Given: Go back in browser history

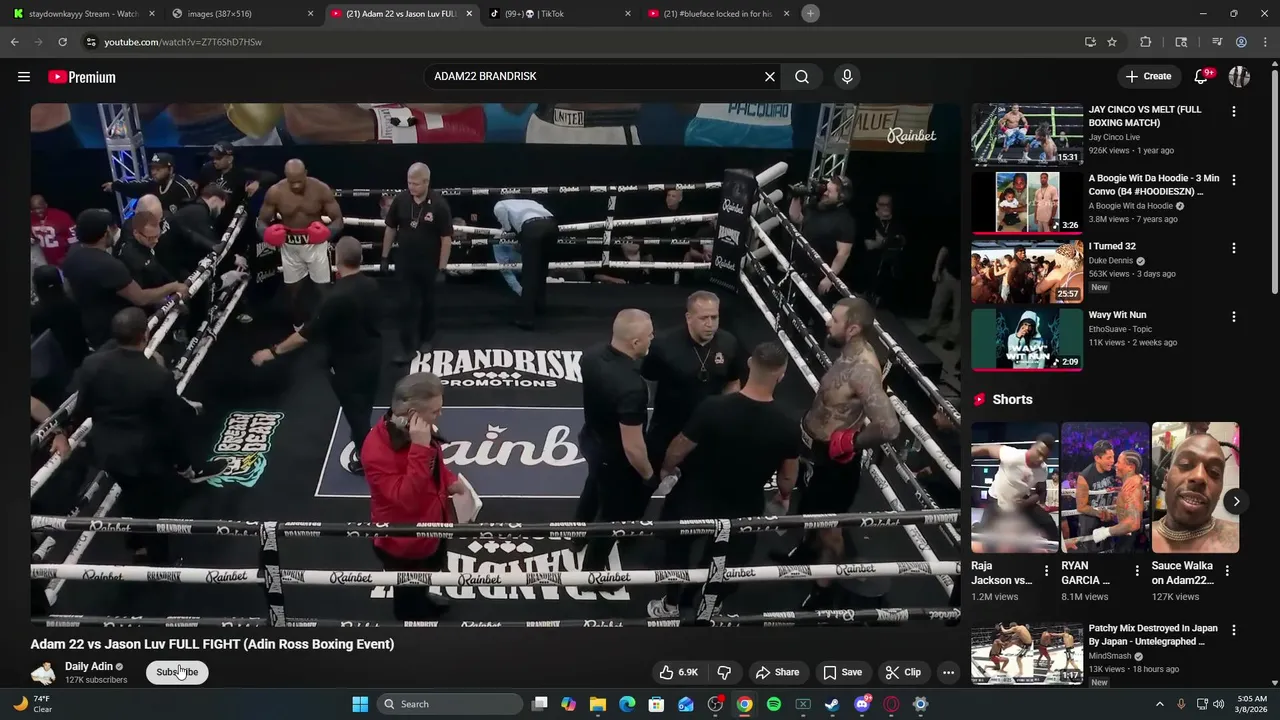Looking at the screenshot, I should (x=14, y=42).
